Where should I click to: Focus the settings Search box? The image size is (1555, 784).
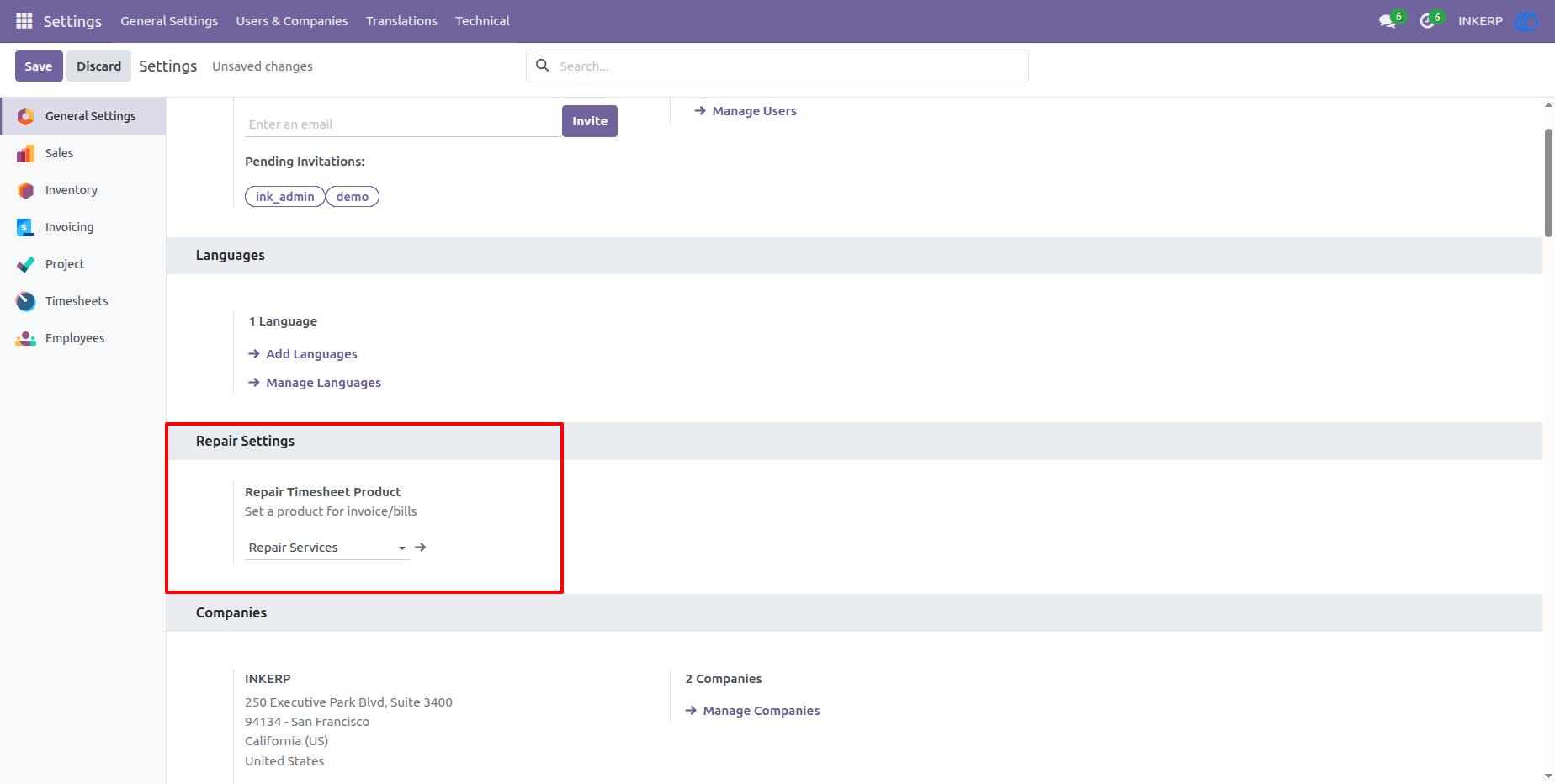pyautogui.click(x=777, y=66)
